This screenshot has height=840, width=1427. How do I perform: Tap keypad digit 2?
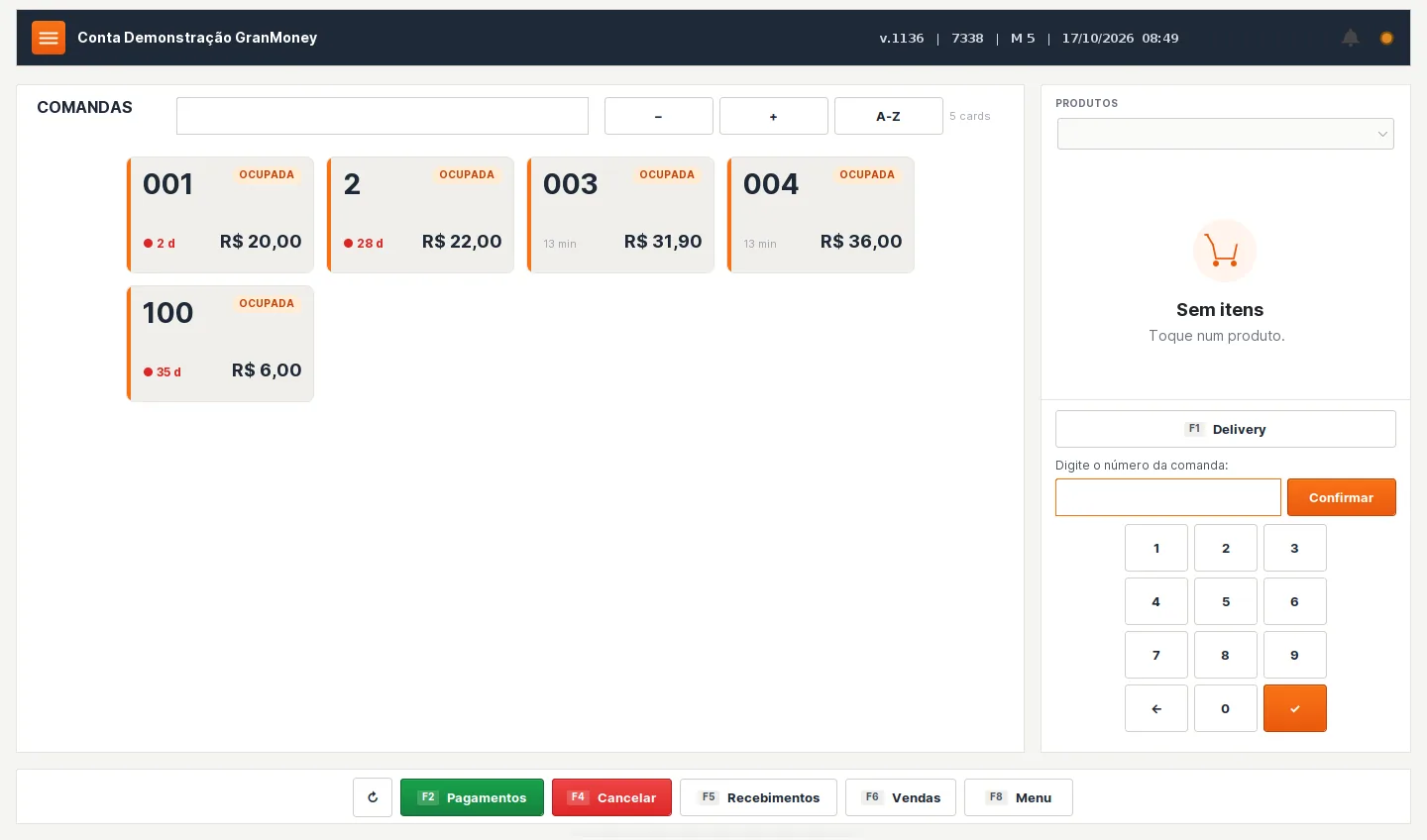tap(1226, 548)
